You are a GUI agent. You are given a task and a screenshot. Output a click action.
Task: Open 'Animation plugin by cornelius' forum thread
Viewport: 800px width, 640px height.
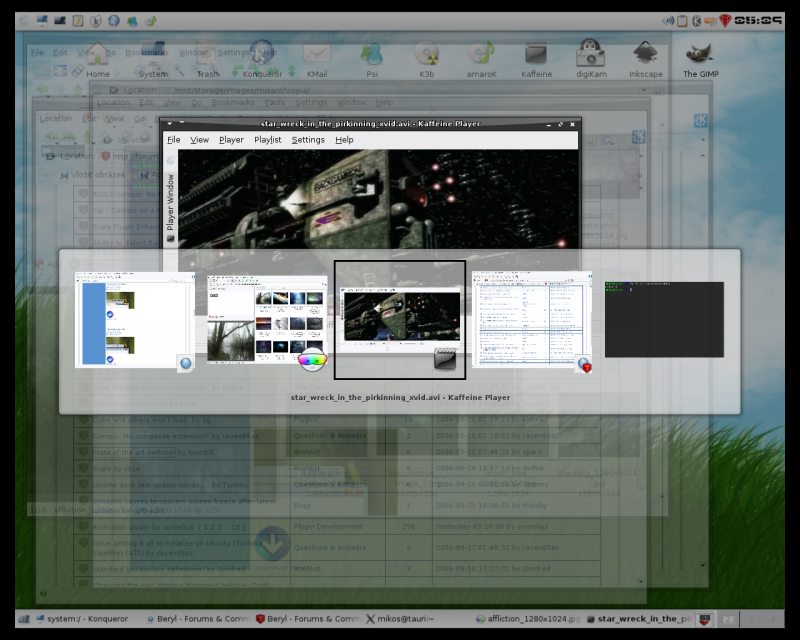[x=169, y=527]
